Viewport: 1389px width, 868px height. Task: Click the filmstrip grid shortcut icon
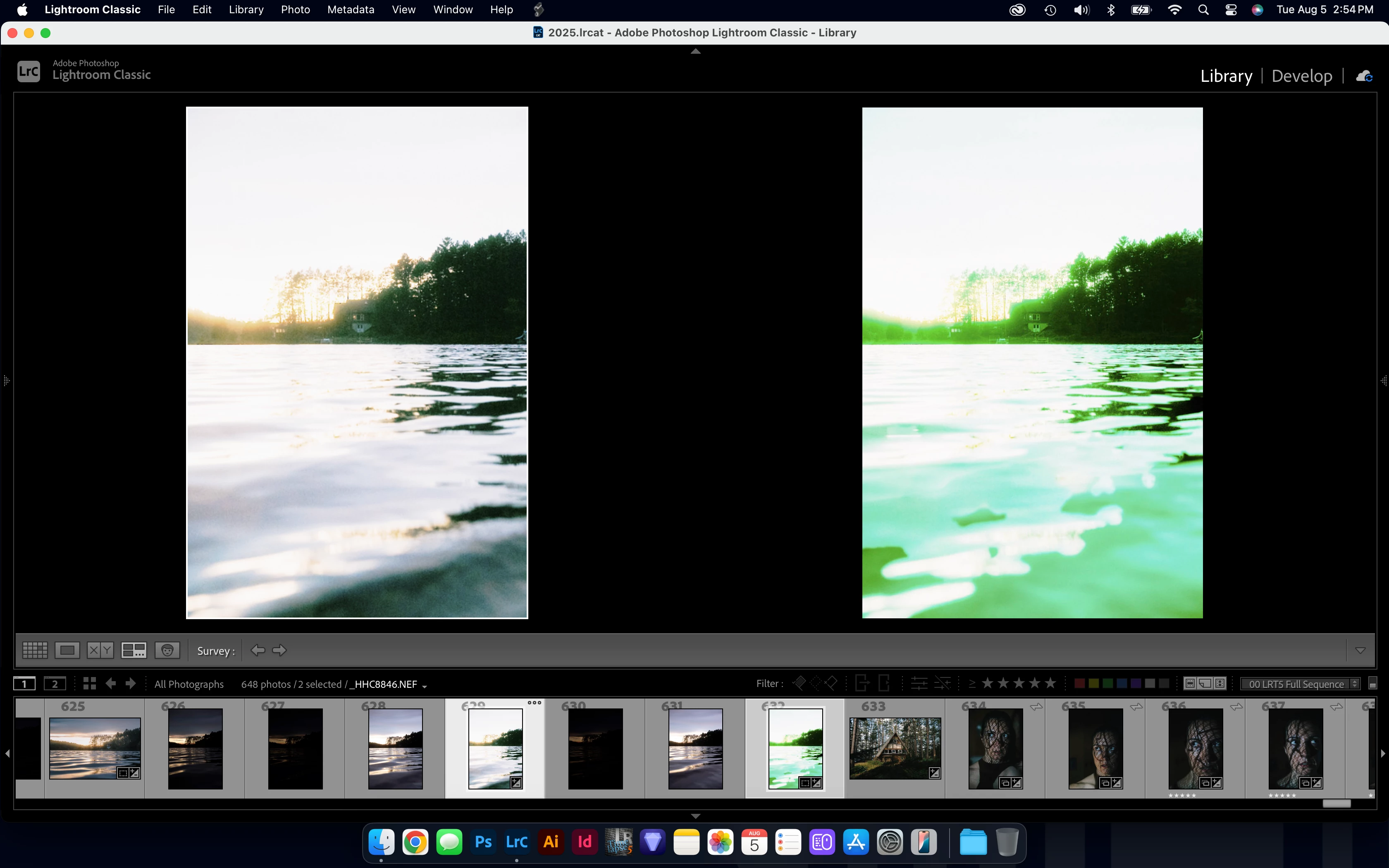click(x=90, y=683)
